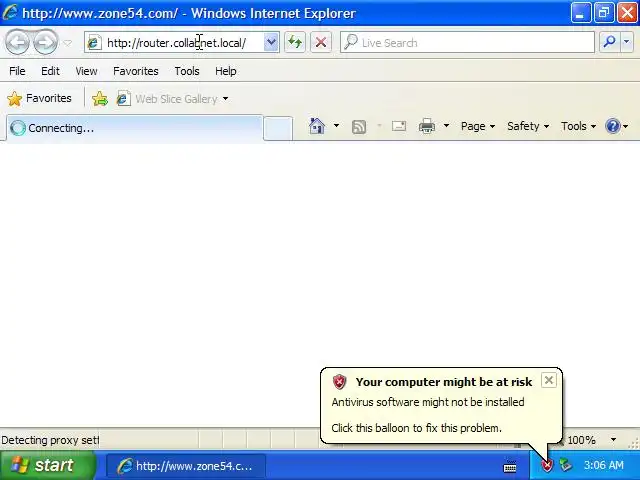The width and height of the screenshot is (640, 480).
Task: Click the Windows Start button
Action: [48, 465]
